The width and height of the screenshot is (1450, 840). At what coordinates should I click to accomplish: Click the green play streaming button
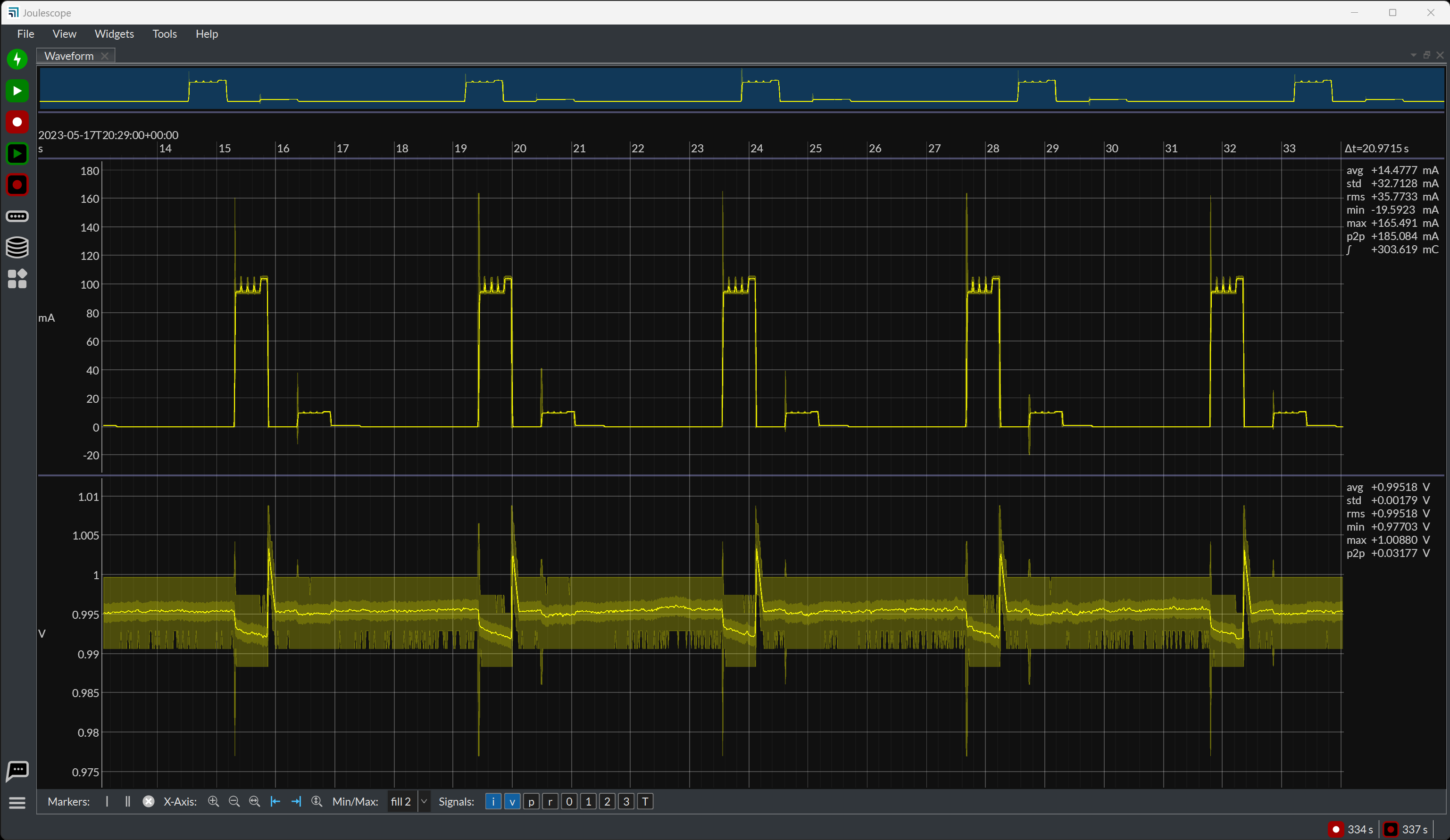[x=17, y=91]
